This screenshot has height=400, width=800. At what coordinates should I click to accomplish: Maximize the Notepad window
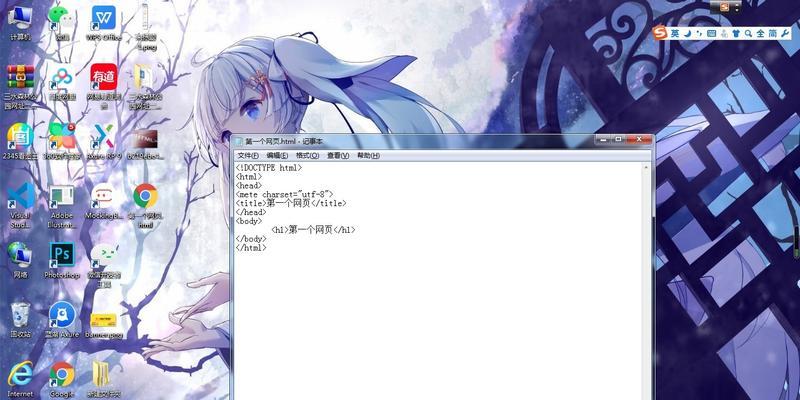pyautogui.click(x=617, y=139)
